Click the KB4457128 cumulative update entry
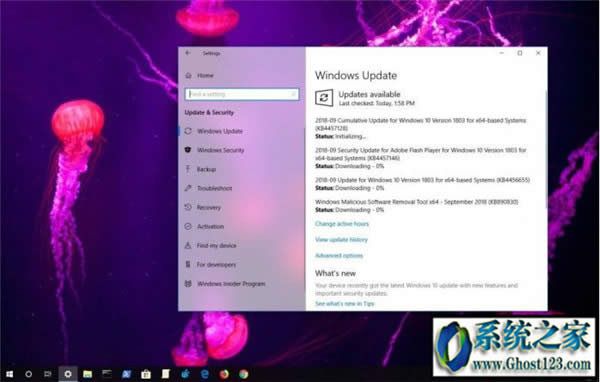 click(421, 128)
